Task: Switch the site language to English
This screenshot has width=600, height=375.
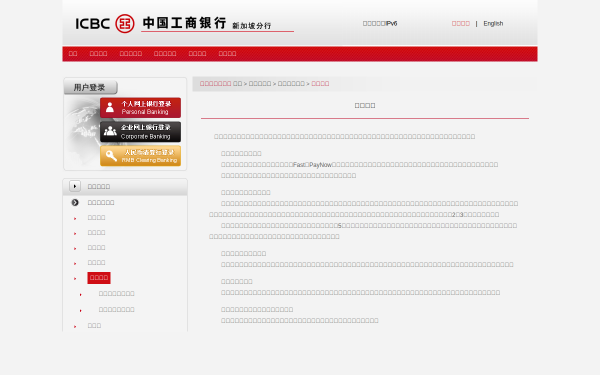Action: click(x=493, y=23)
